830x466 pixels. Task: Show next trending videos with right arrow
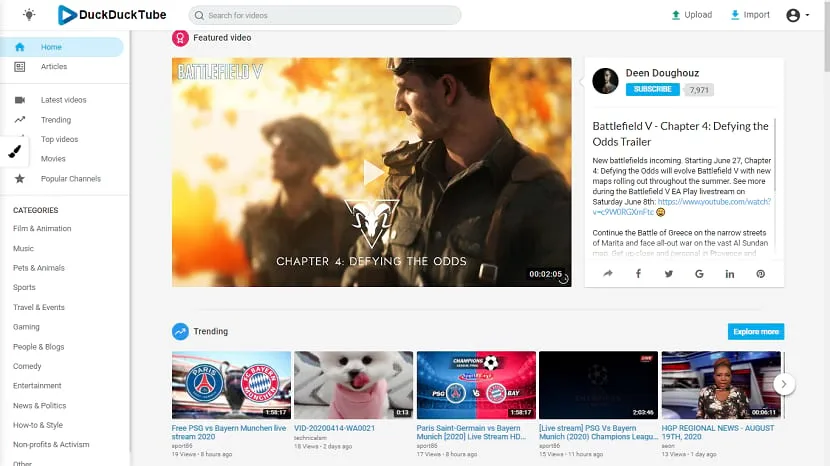(784, 384)
